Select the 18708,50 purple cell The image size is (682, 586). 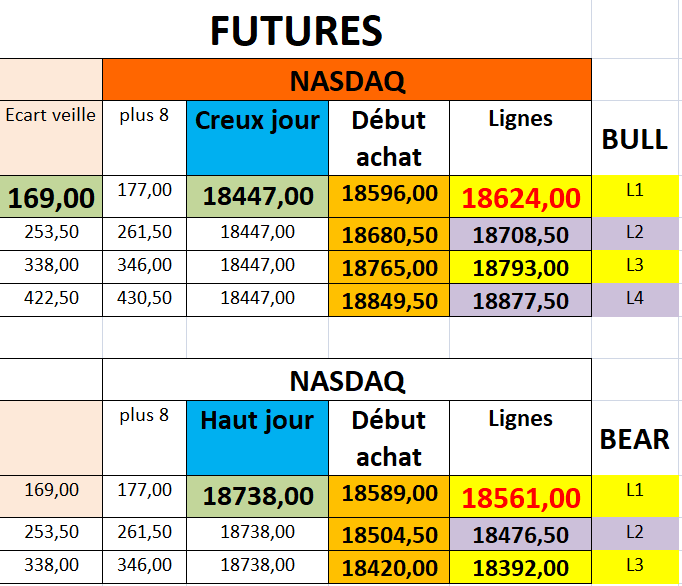coord(520,237)
